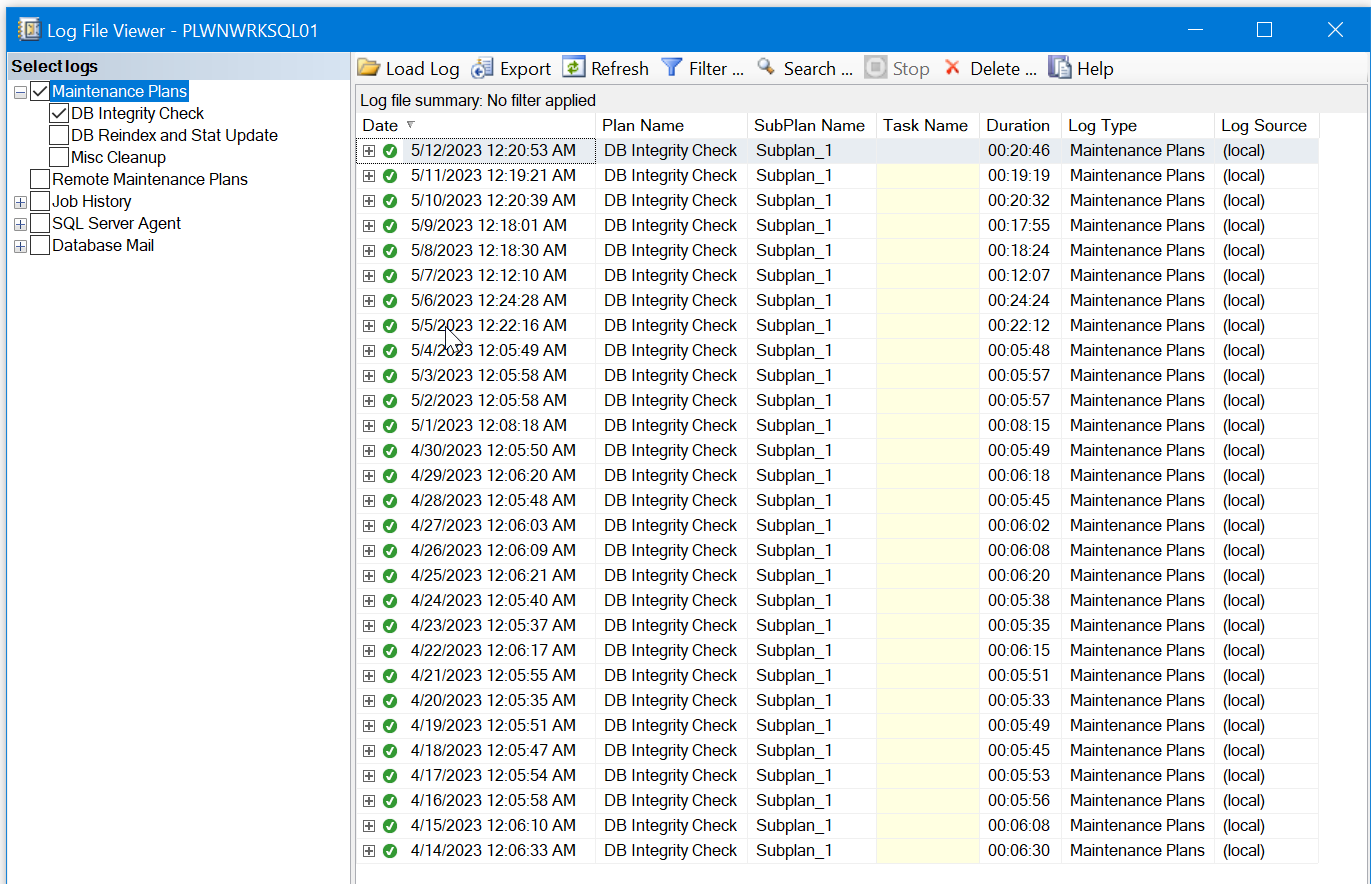This screenshot has height=884, width=1371.
Task: Click the Export button label
Action: pyautogui.click(x=525, y=69)
